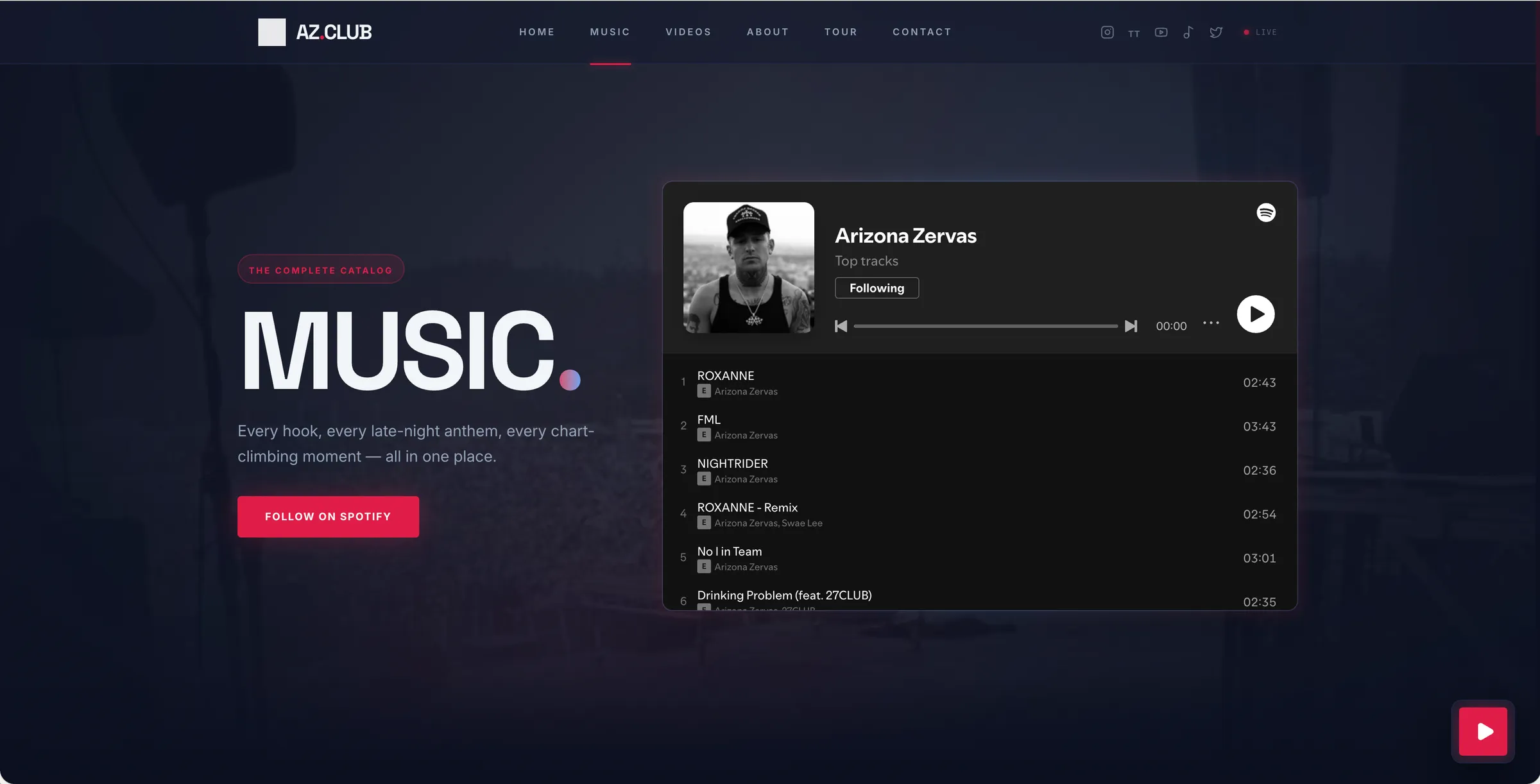This screenshot has width=1540, height=784.
Task: Click the red LIVE indicator in the header
Action: point(1260,32)
